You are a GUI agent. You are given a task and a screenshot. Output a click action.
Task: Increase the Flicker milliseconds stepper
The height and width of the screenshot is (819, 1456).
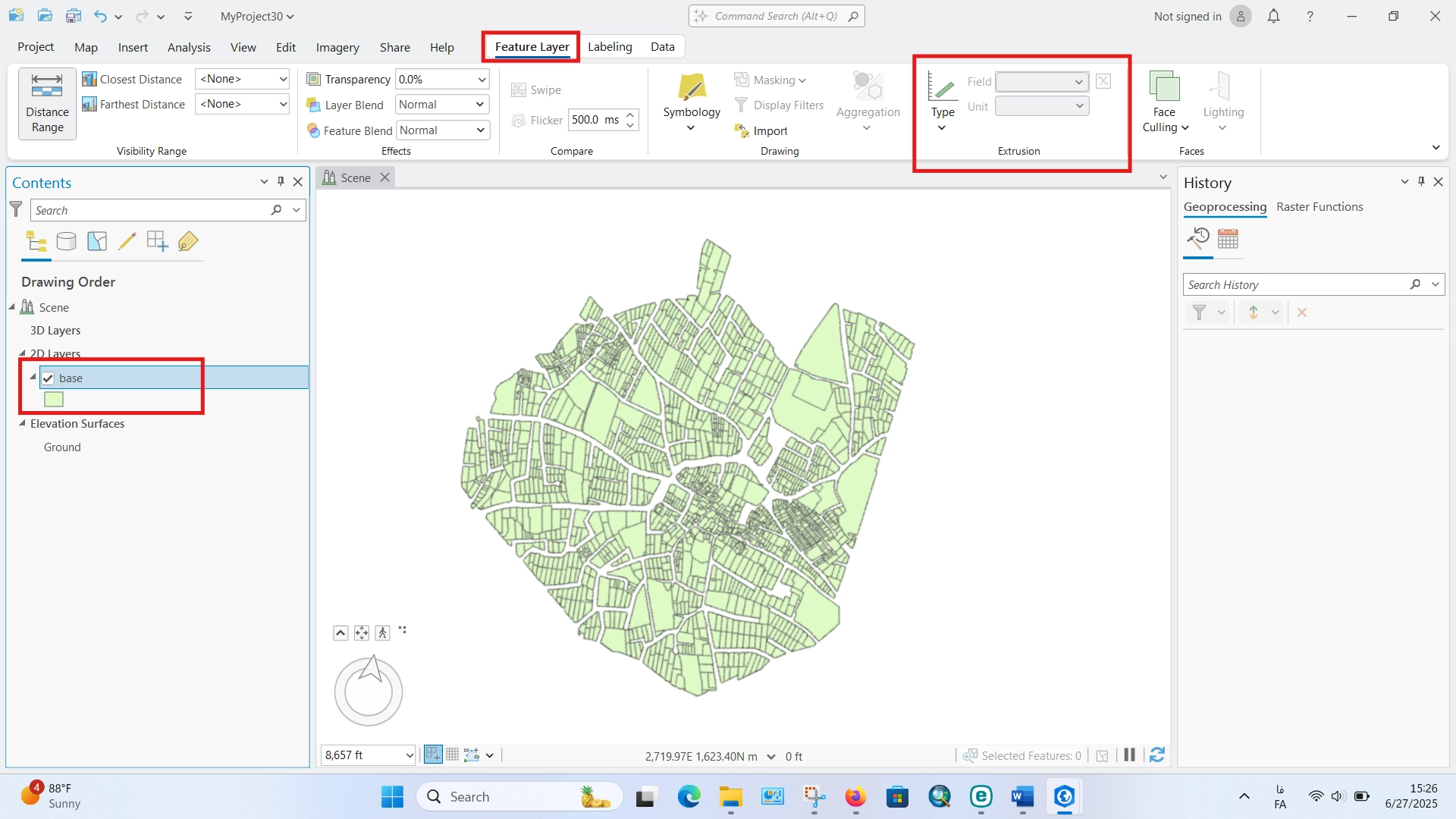point(631,114)
